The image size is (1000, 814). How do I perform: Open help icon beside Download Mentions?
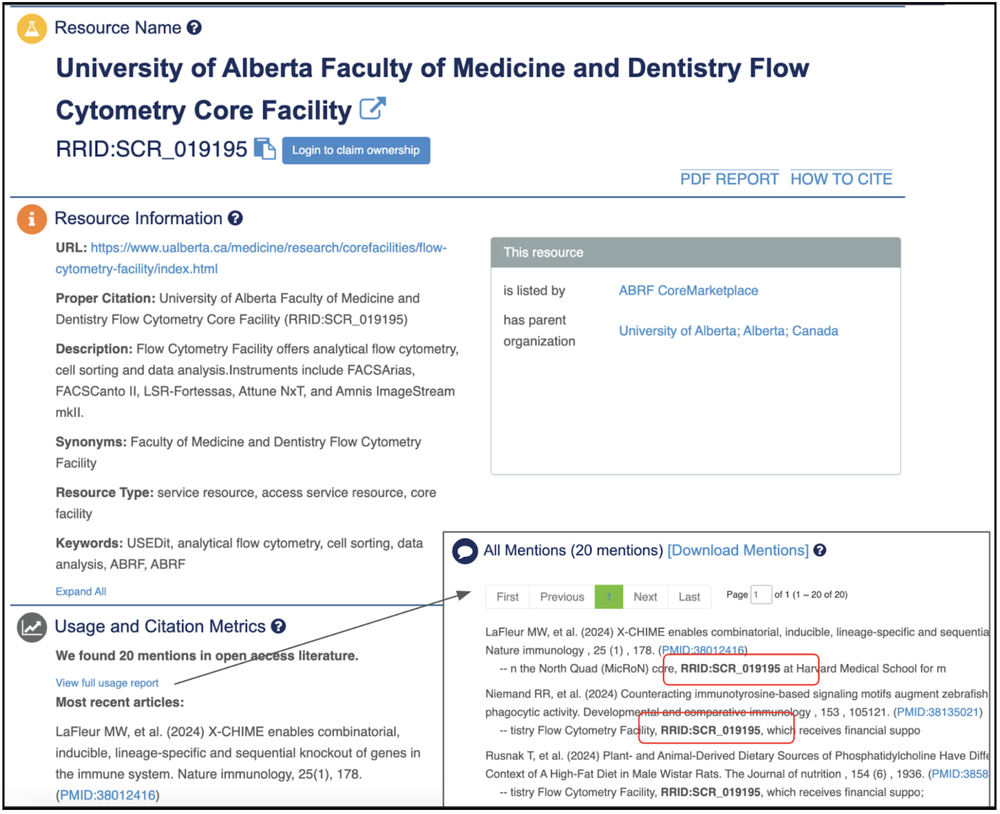pyautogui.click(x=820, y=550)
